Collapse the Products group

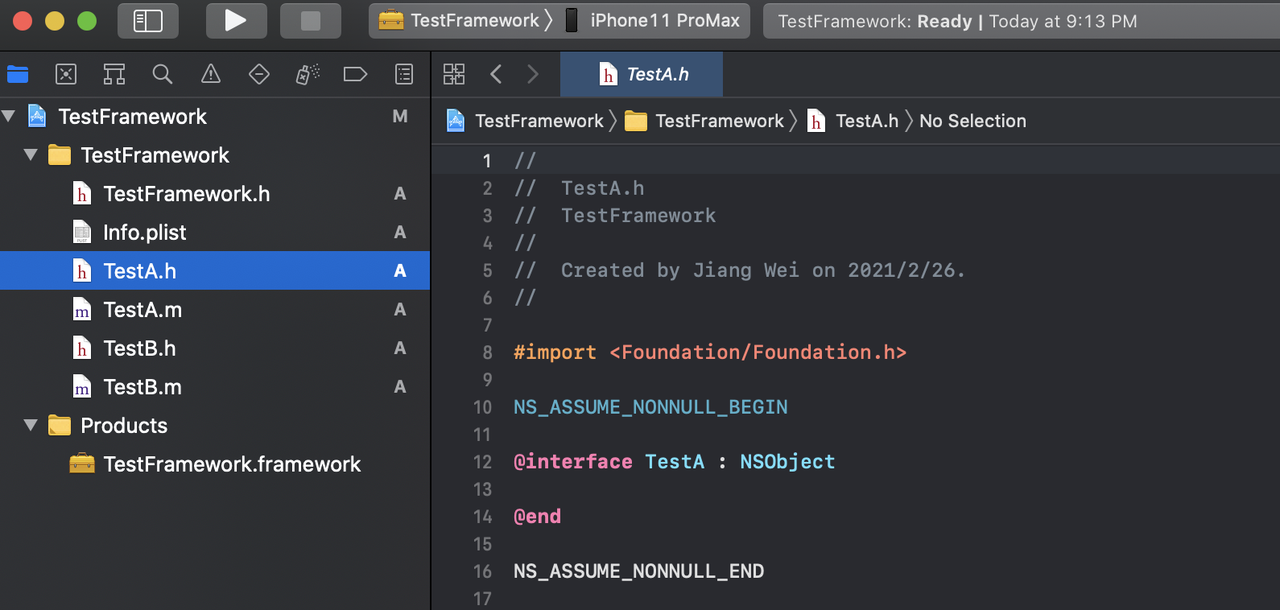coord(31,425)
